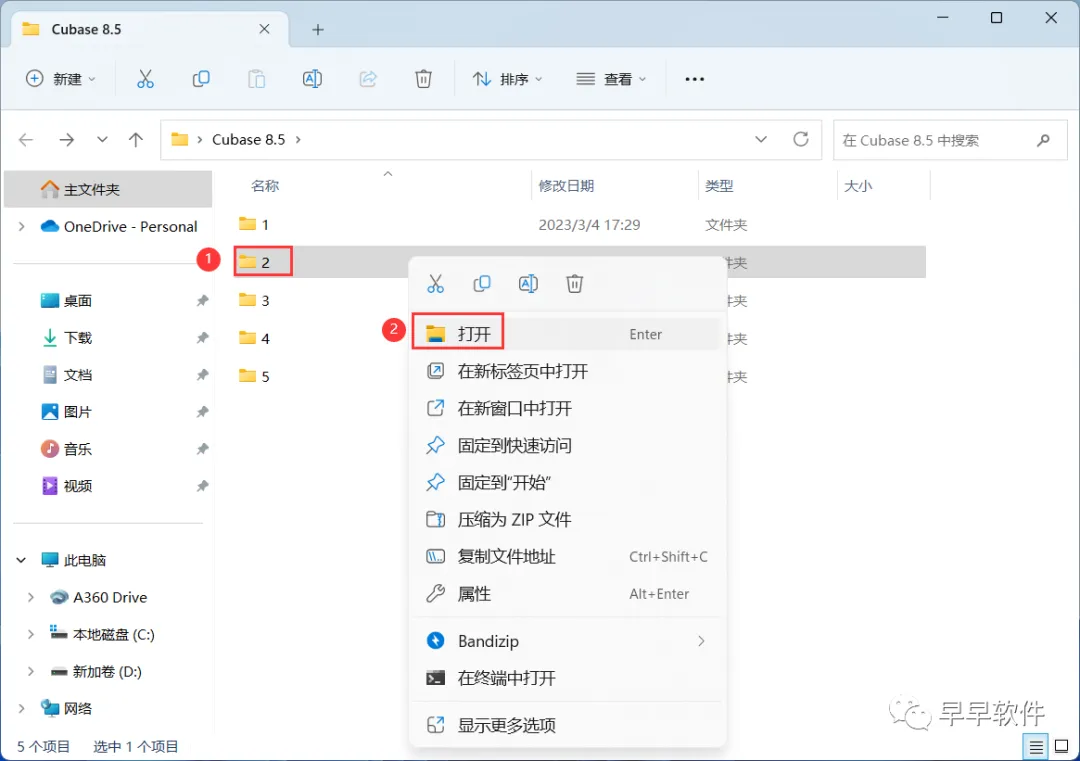Expand the OneDrive - Personal tree node
Image resolution: width=1080 pixels, height=761 pixels.
pyautogui.click(x=21, y=227)
